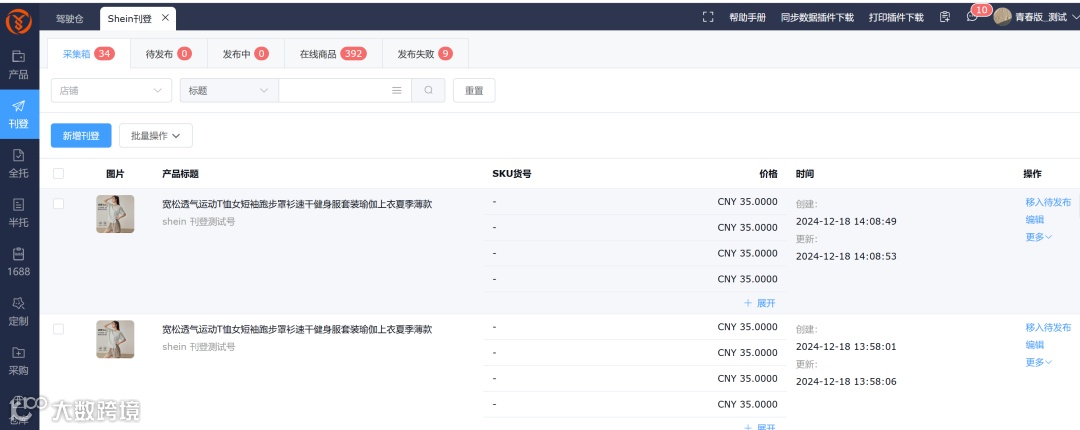Image resolution: width=1080 pixels, height=430 pixels.
Task: Open messages icon with badge 10
Action: click(x=973, y=17)
